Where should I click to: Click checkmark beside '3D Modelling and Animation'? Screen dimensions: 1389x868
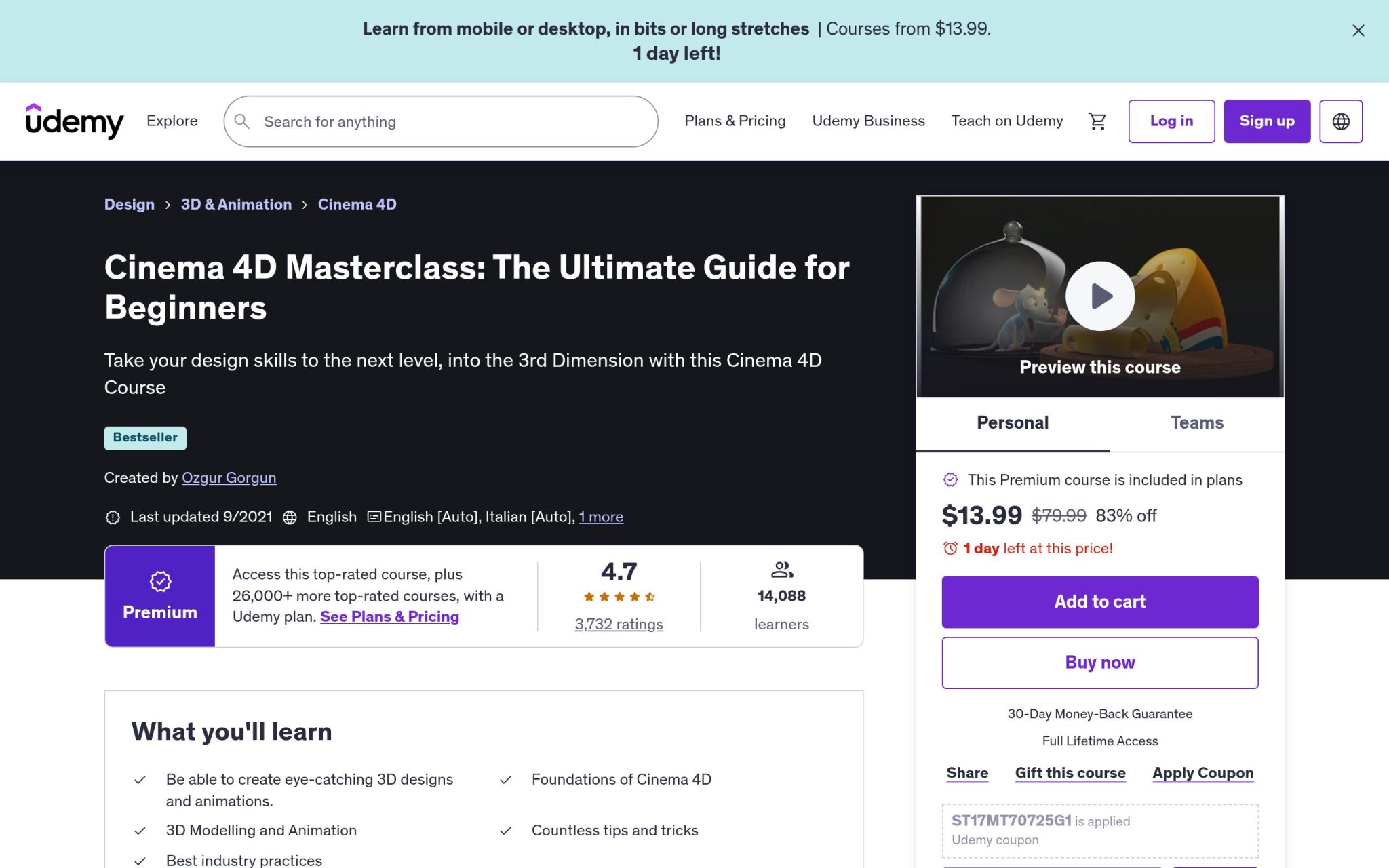pos(140,831)
